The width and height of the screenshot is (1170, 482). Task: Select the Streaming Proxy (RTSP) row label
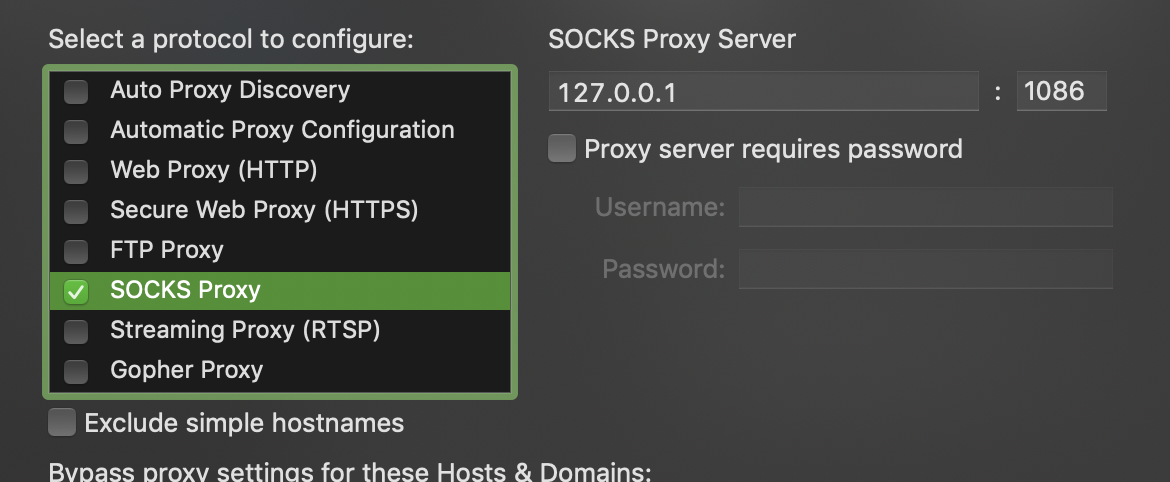tap(245, 330)
